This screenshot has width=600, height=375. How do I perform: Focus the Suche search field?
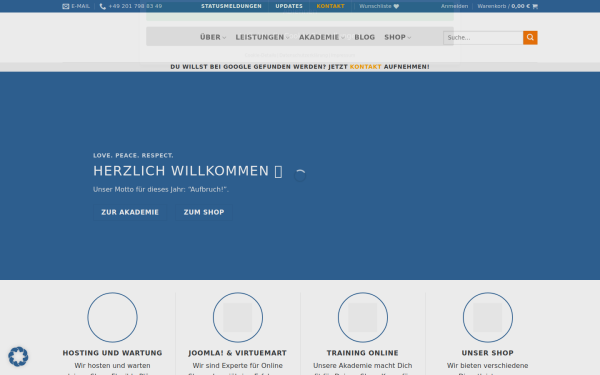point(483,38)
